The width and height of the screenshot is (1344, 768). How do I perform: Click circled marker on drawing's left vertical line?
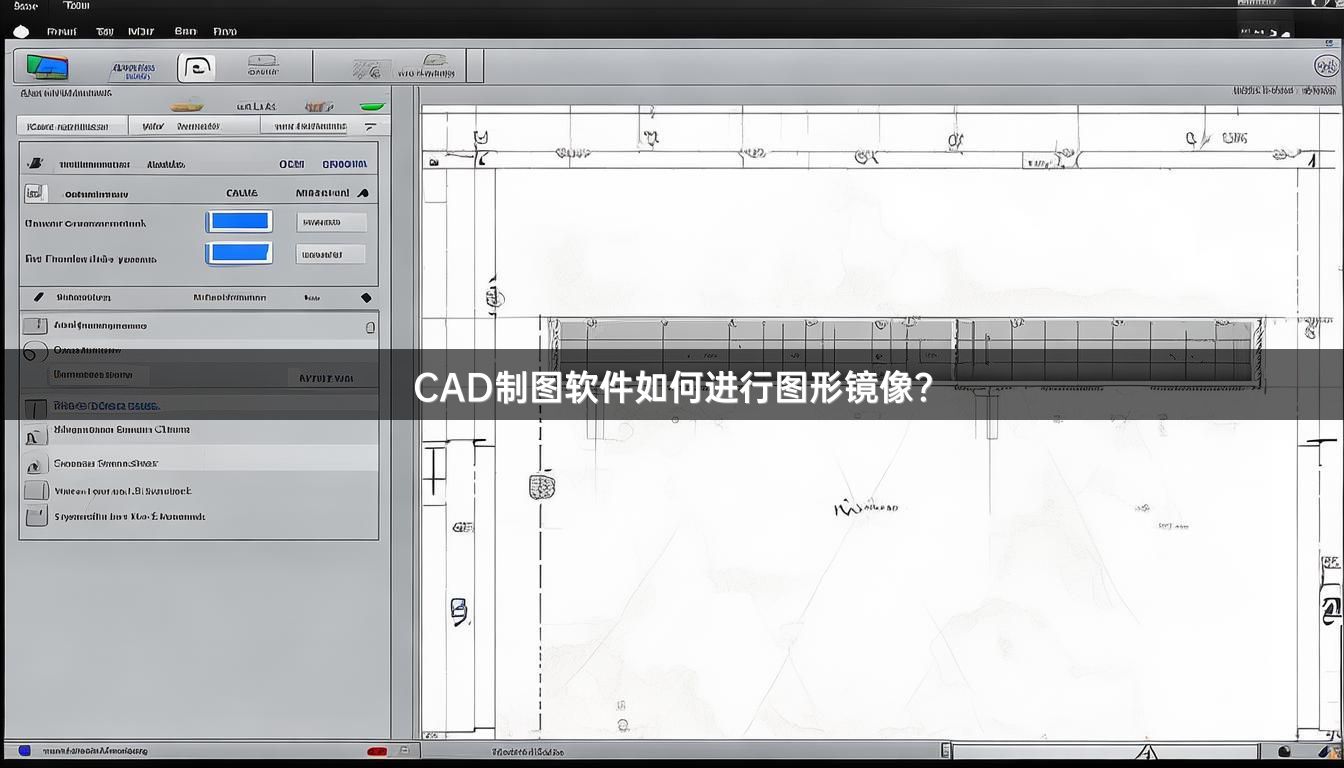click(x=494, y=297)
